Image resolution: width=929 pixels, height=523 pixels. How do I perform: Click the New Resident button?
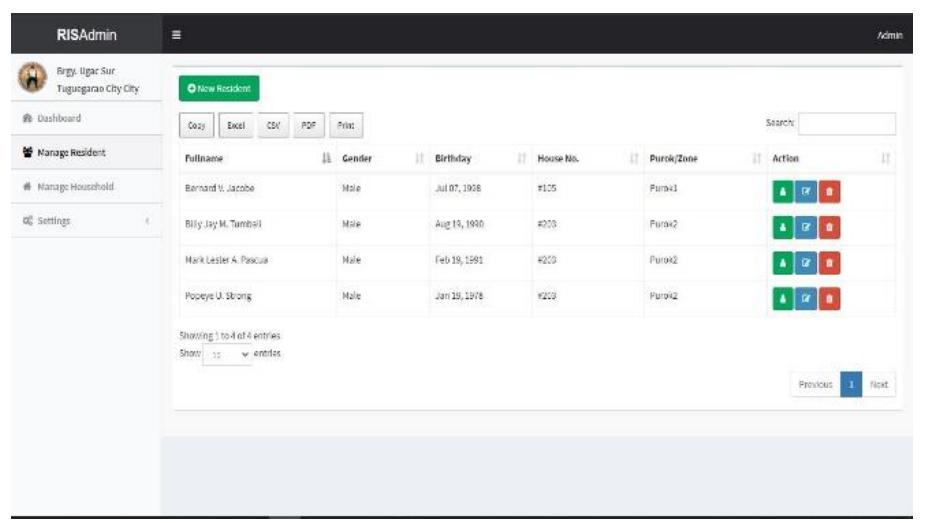coord(219,89)
